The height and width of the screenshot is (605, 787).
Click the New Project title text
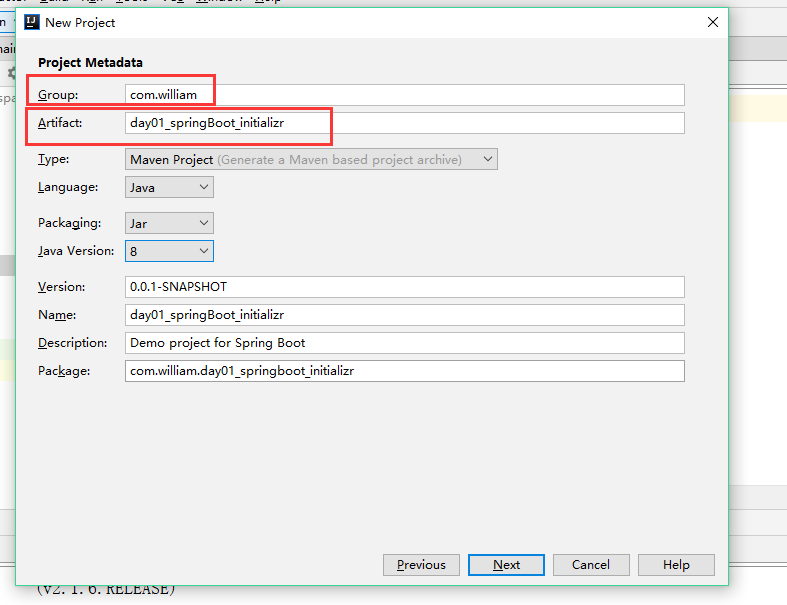pos(80,23)
